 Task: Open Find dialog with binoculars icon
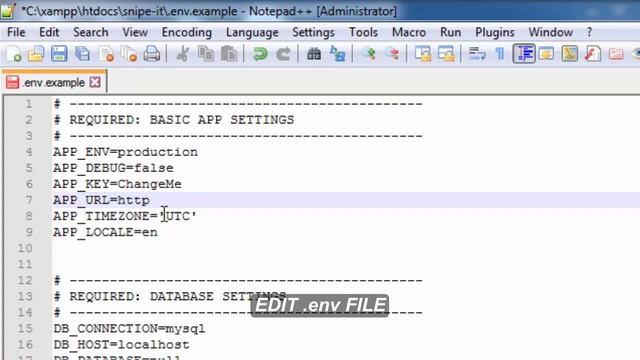[x=314, y=54]
